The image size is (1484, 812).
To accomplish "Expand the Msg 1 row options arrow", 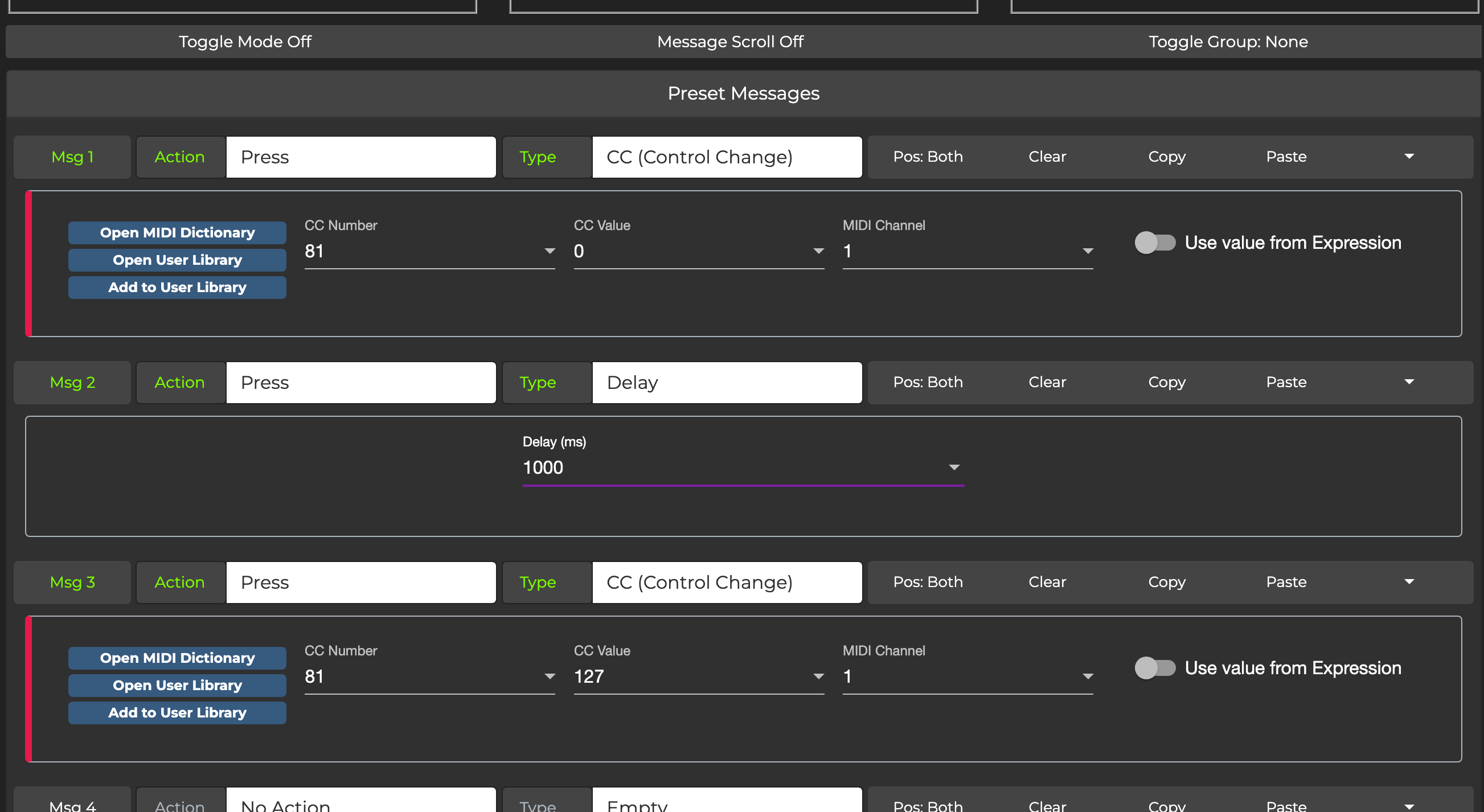I will [1409, 157].
